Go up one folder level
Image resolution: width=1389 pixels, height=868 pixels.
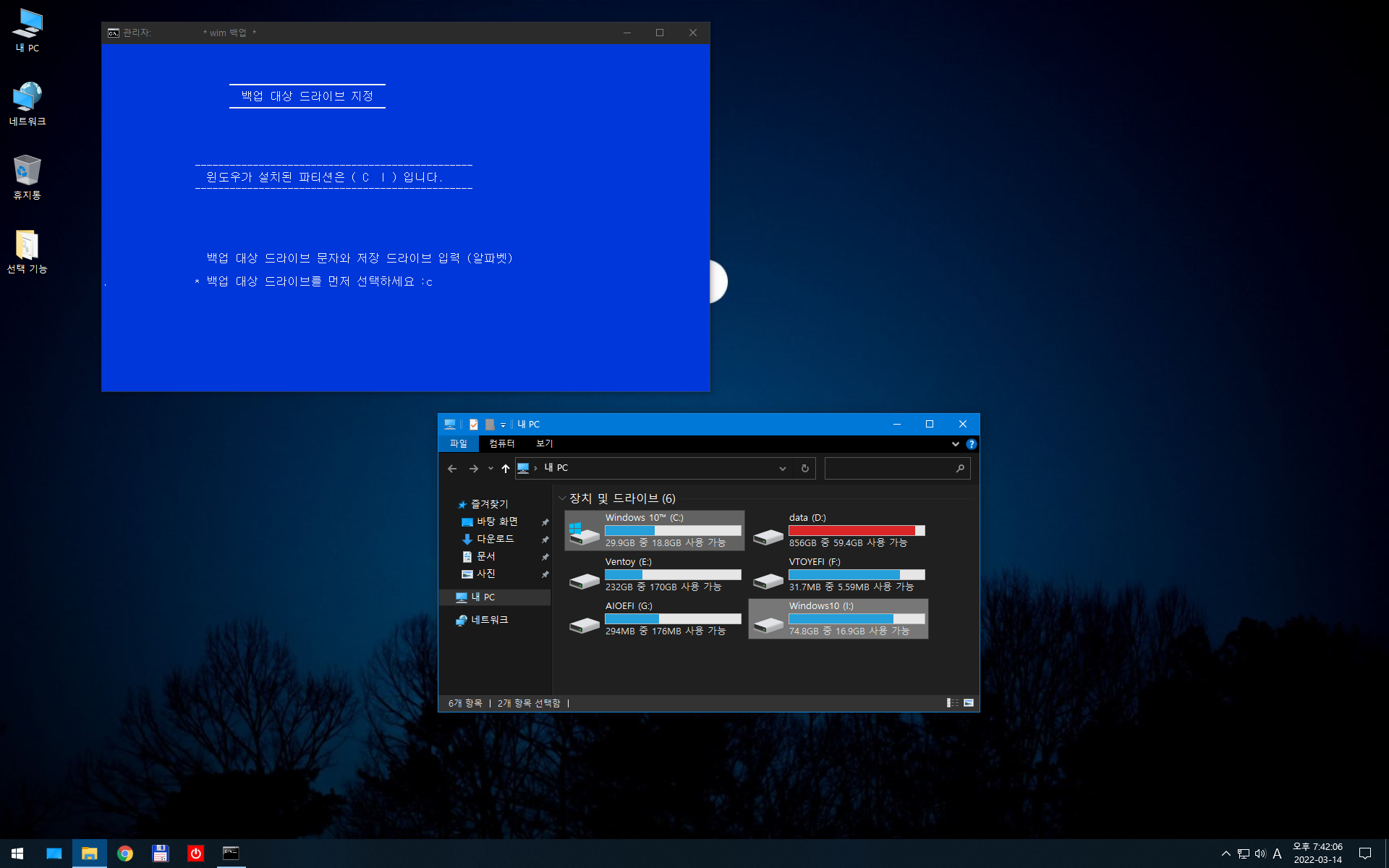[506, 469]
